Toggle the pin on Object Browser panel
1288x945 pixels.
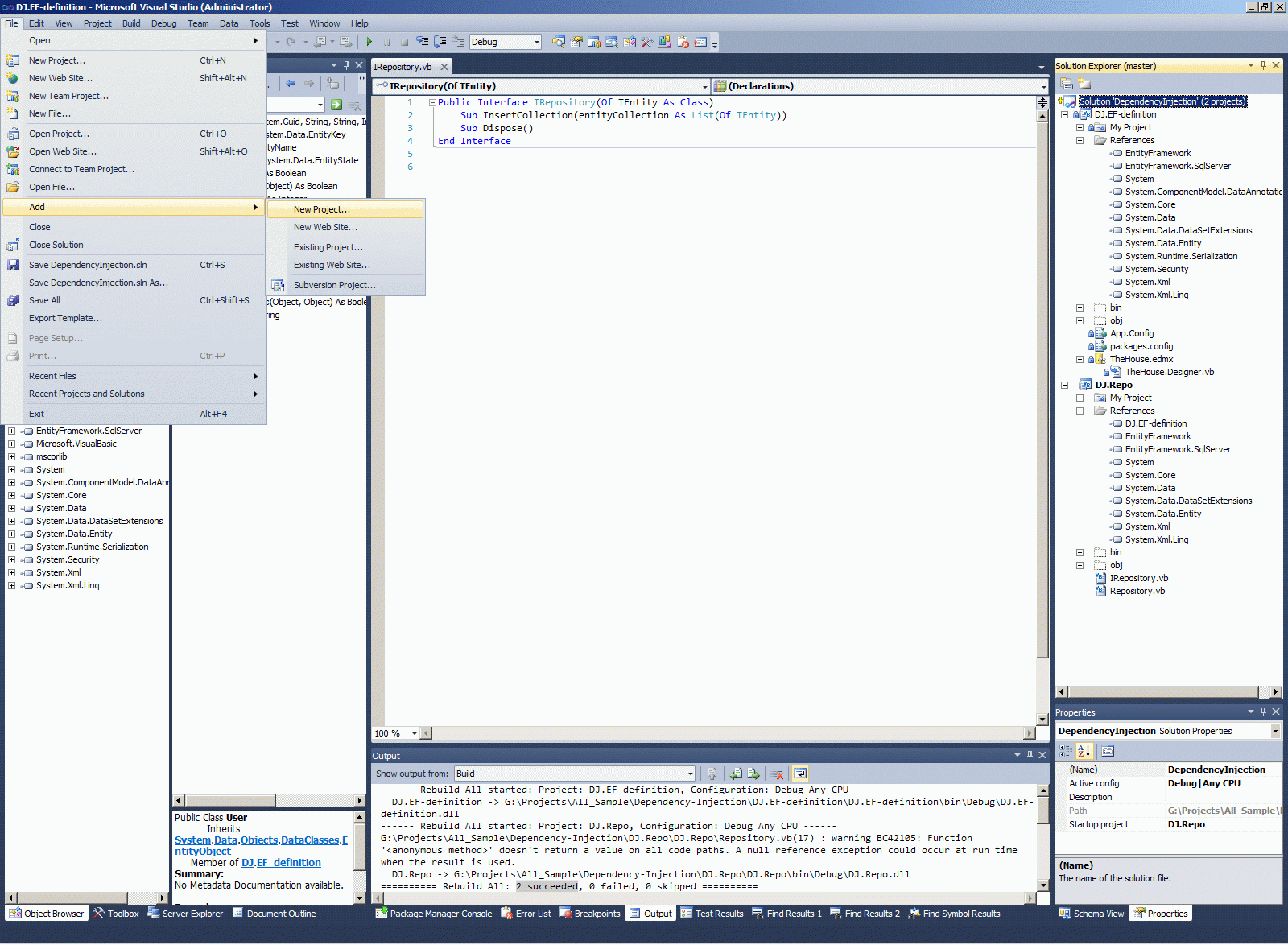tap(347, 65)
